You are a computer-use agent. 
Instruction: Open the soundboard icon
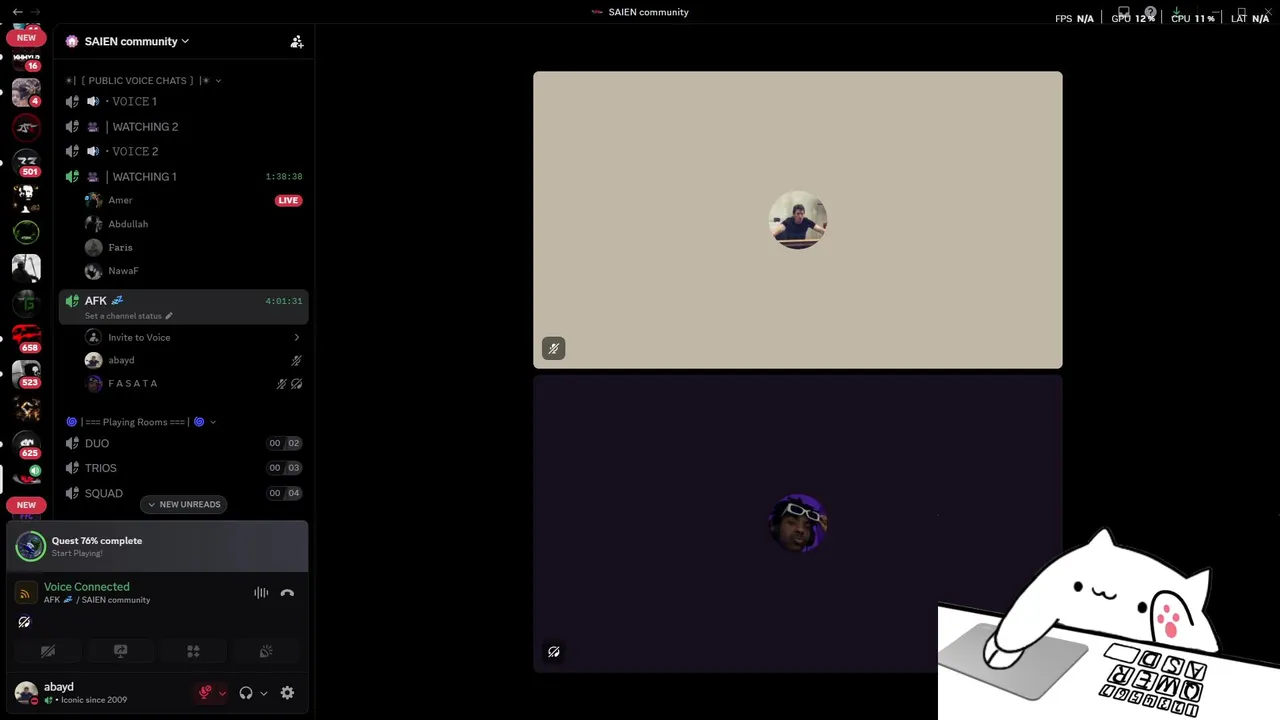(266, 651)
